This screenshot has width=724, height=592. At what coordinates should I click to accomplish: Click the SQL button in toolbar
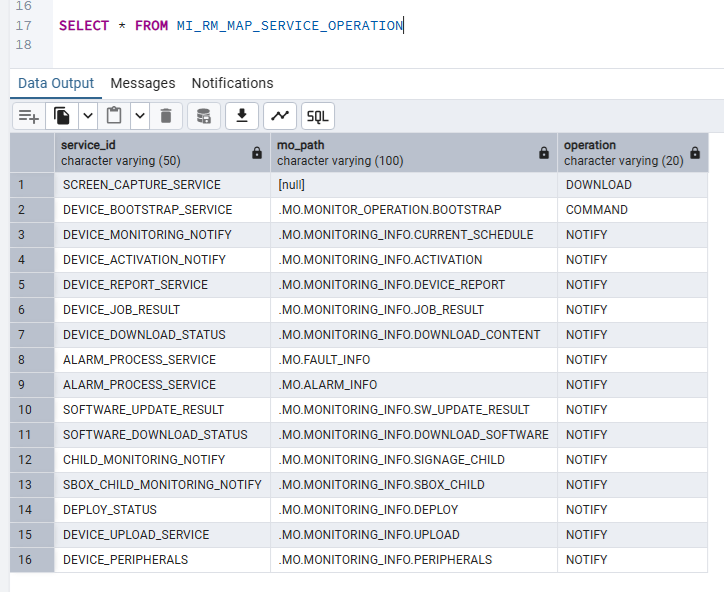[x=318, y=116]
